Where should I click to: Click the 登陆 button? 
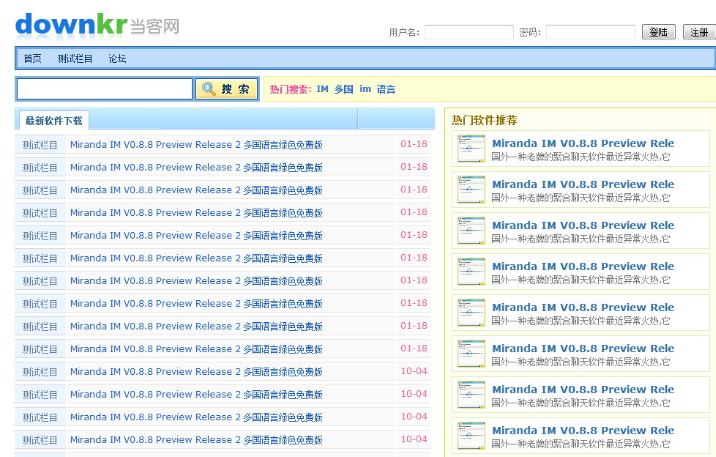click(658, 32)
